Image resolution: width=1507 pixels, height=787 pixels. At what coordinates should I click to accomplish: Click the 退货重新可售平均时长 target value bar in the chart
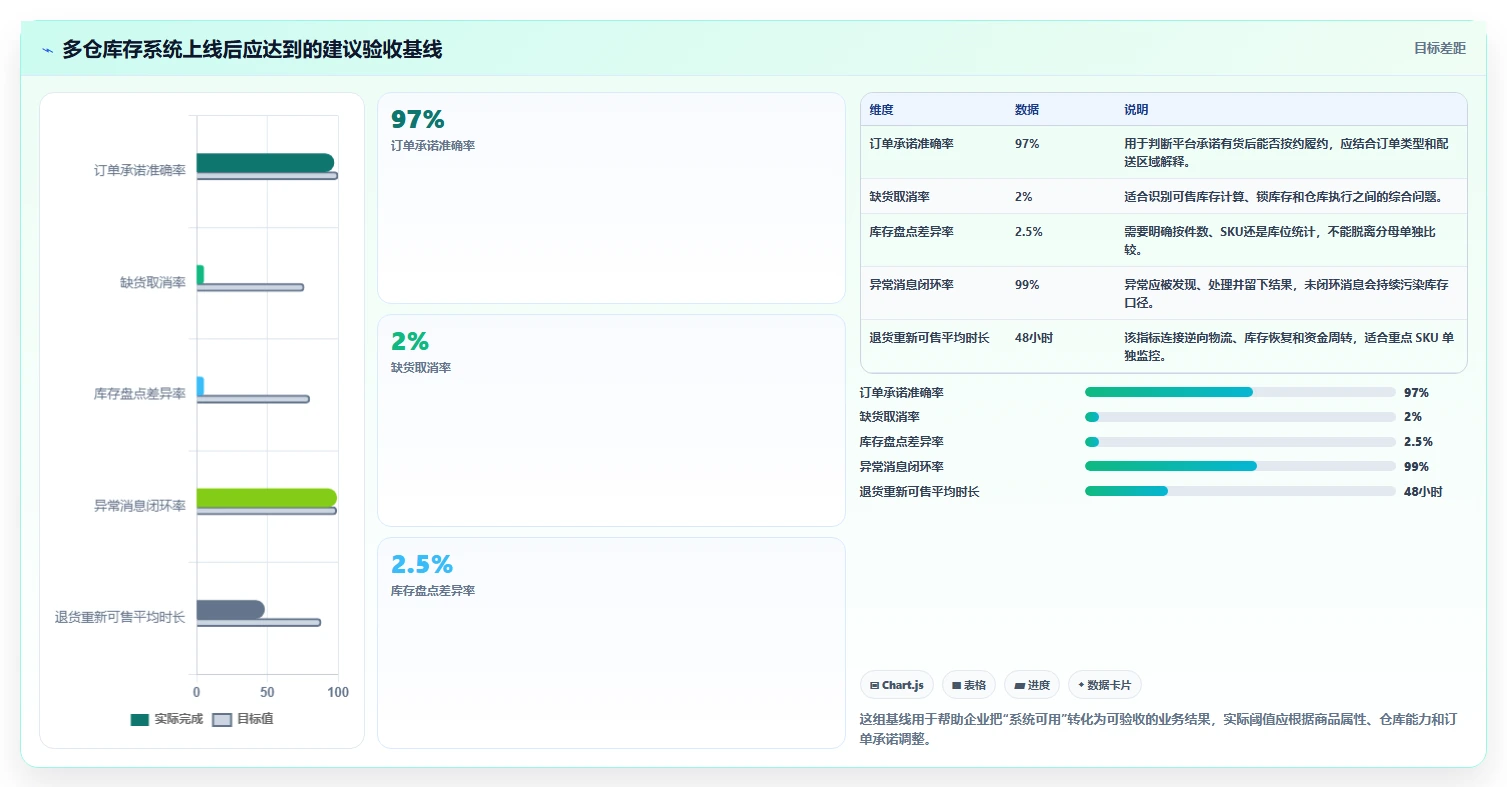coord(259,622)
